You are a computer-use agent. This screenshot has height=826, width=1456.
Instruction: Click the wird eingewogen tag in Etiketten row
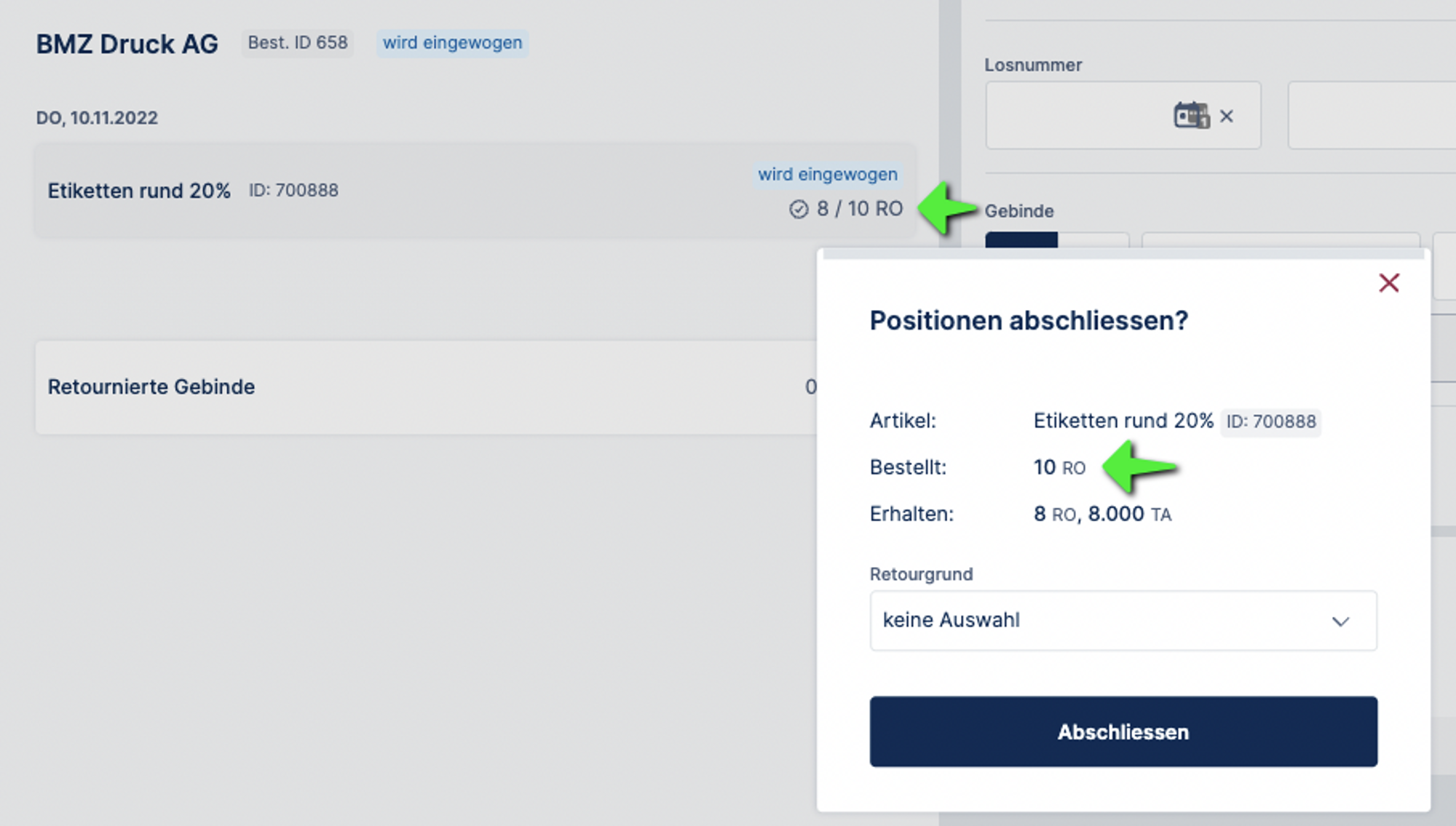[828, 175]
